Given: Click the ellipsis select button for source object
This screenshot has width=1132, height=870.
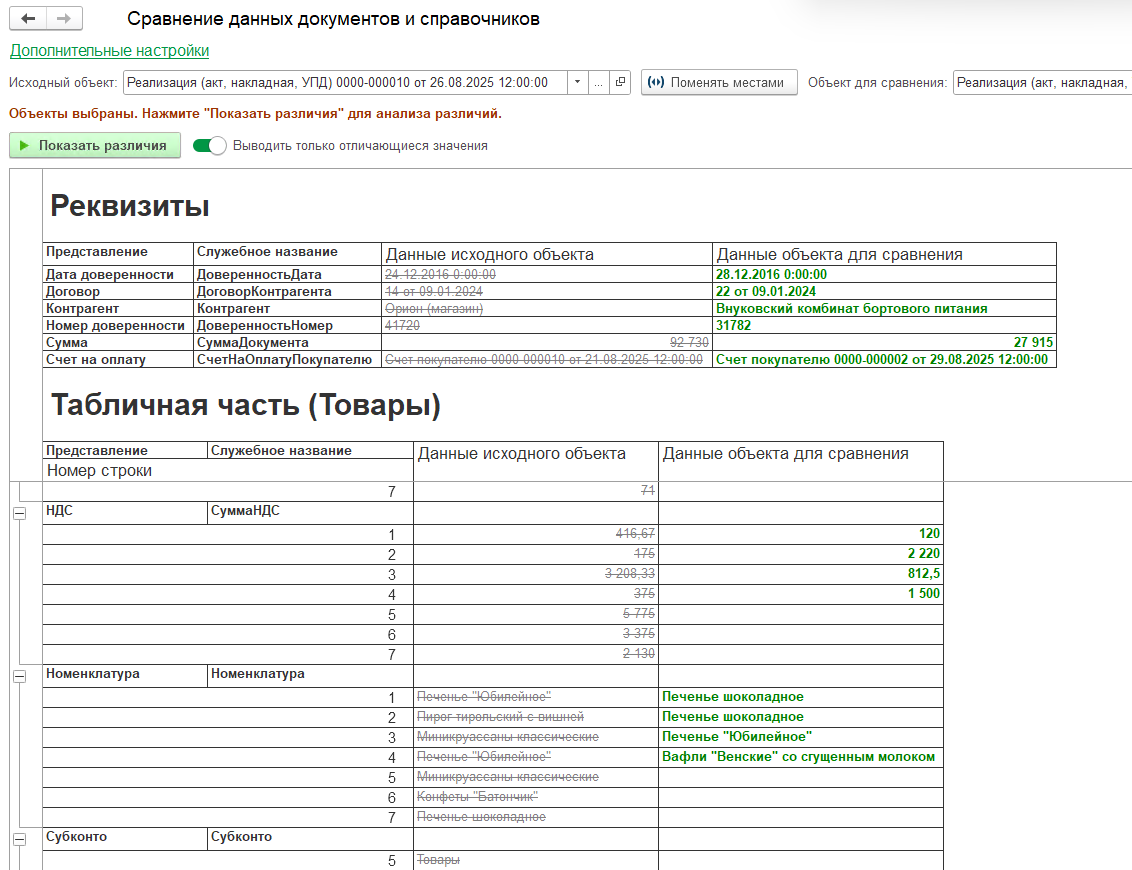Looking at the screenshot, I should [x=598, y=82].
